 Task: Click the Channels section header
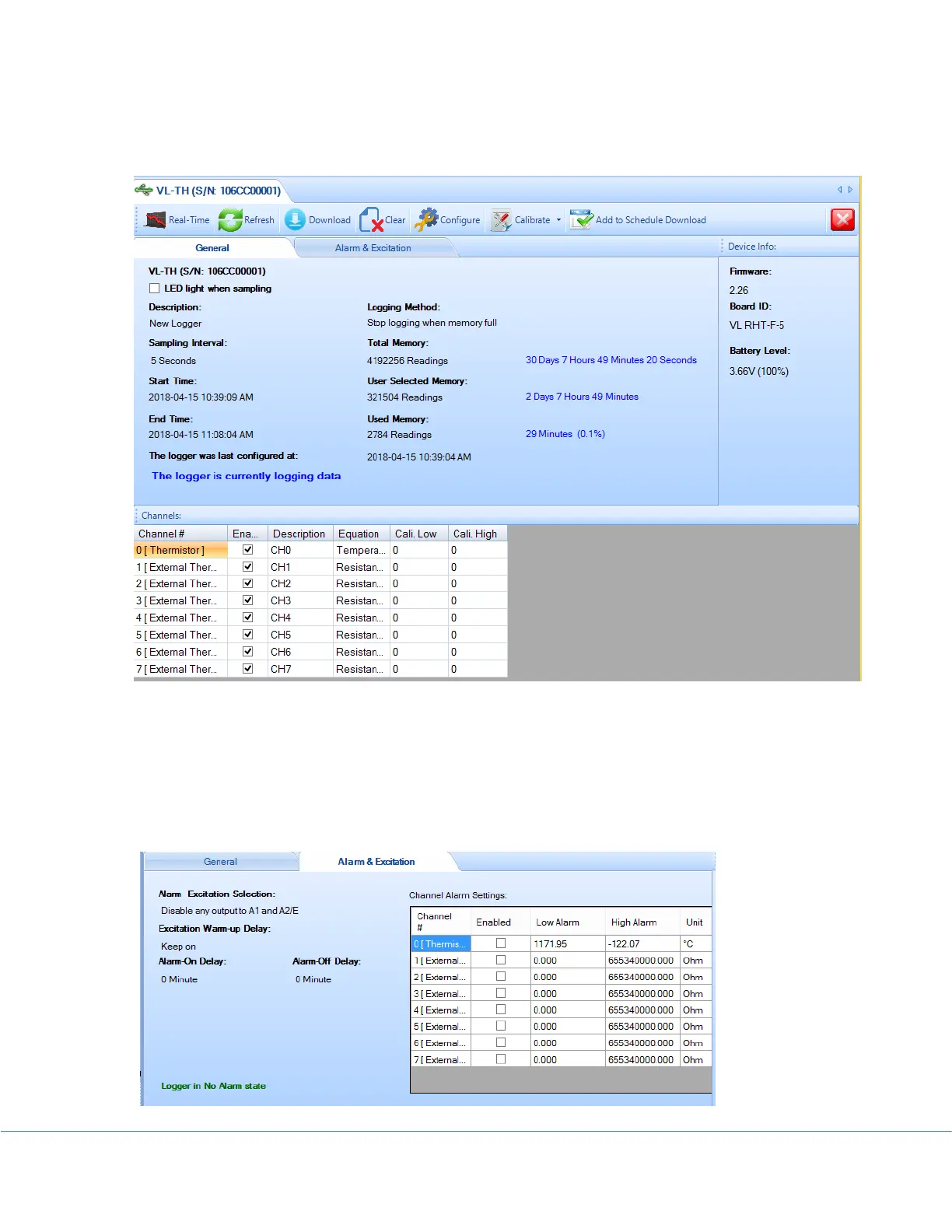495,515
